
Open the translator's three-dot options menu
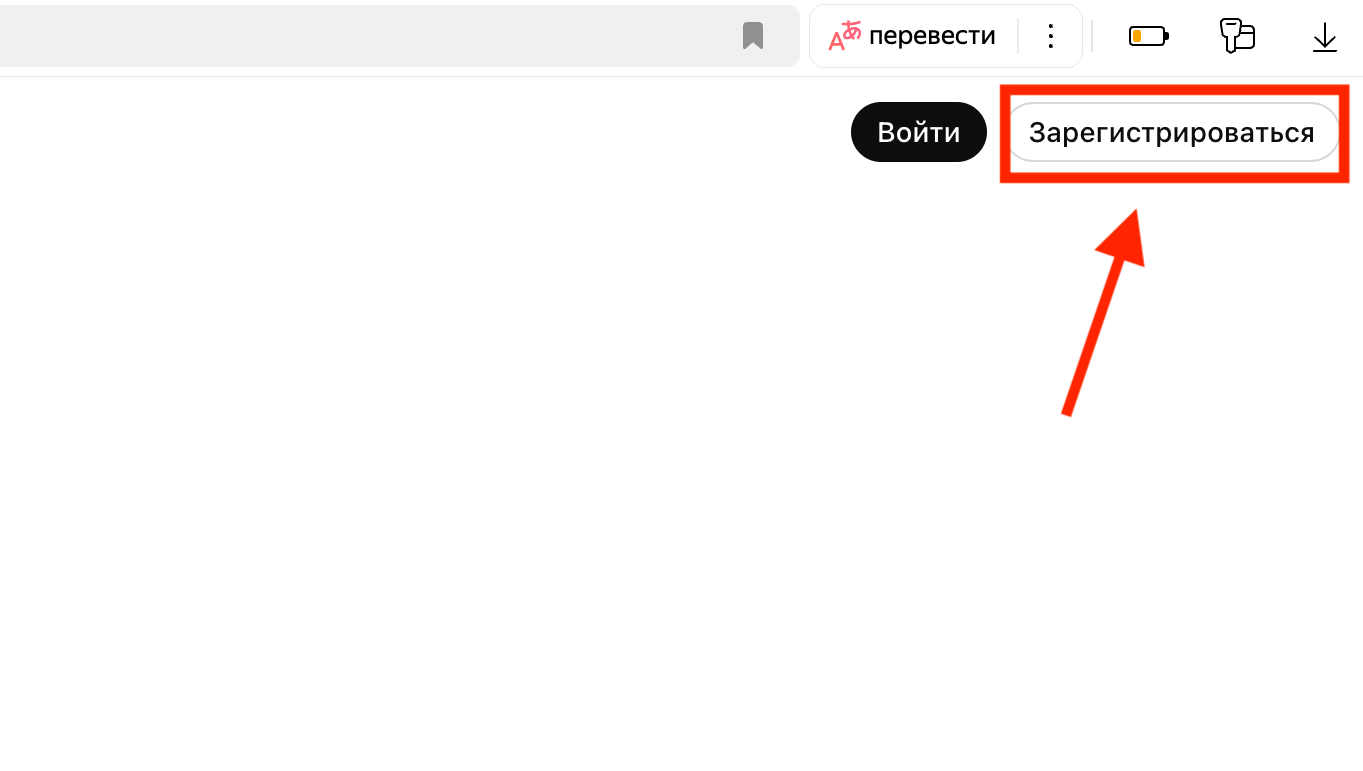[x=1050, y=36]
